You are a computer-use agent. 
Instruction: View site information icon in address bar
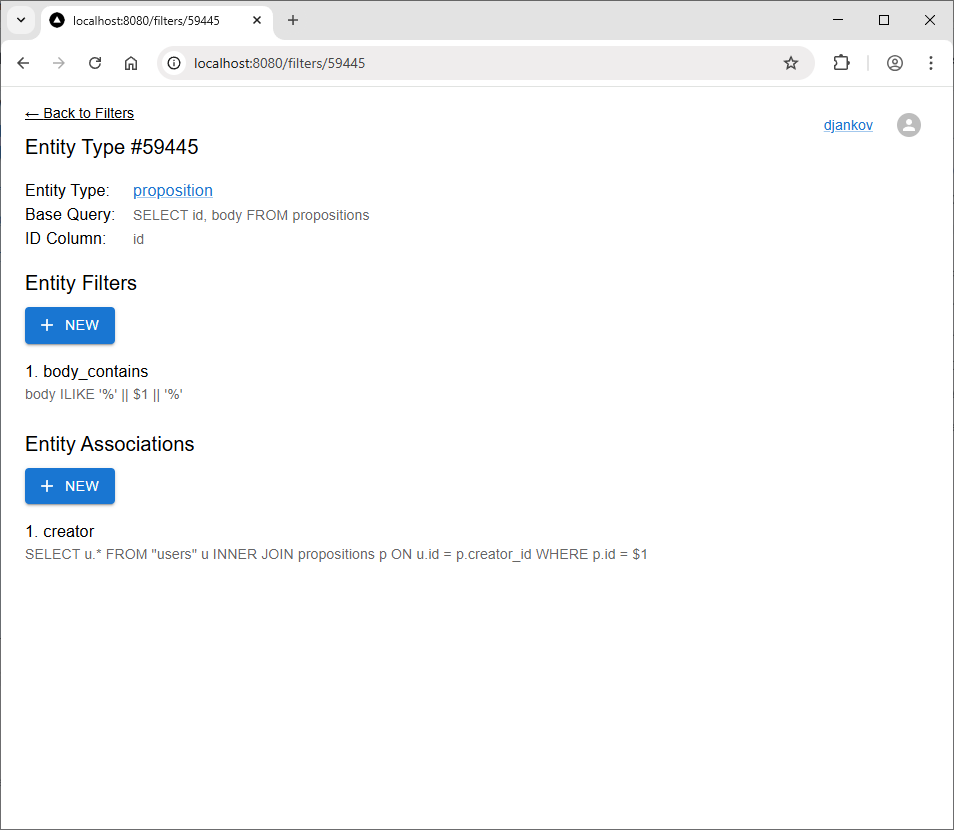pos(174,63)
